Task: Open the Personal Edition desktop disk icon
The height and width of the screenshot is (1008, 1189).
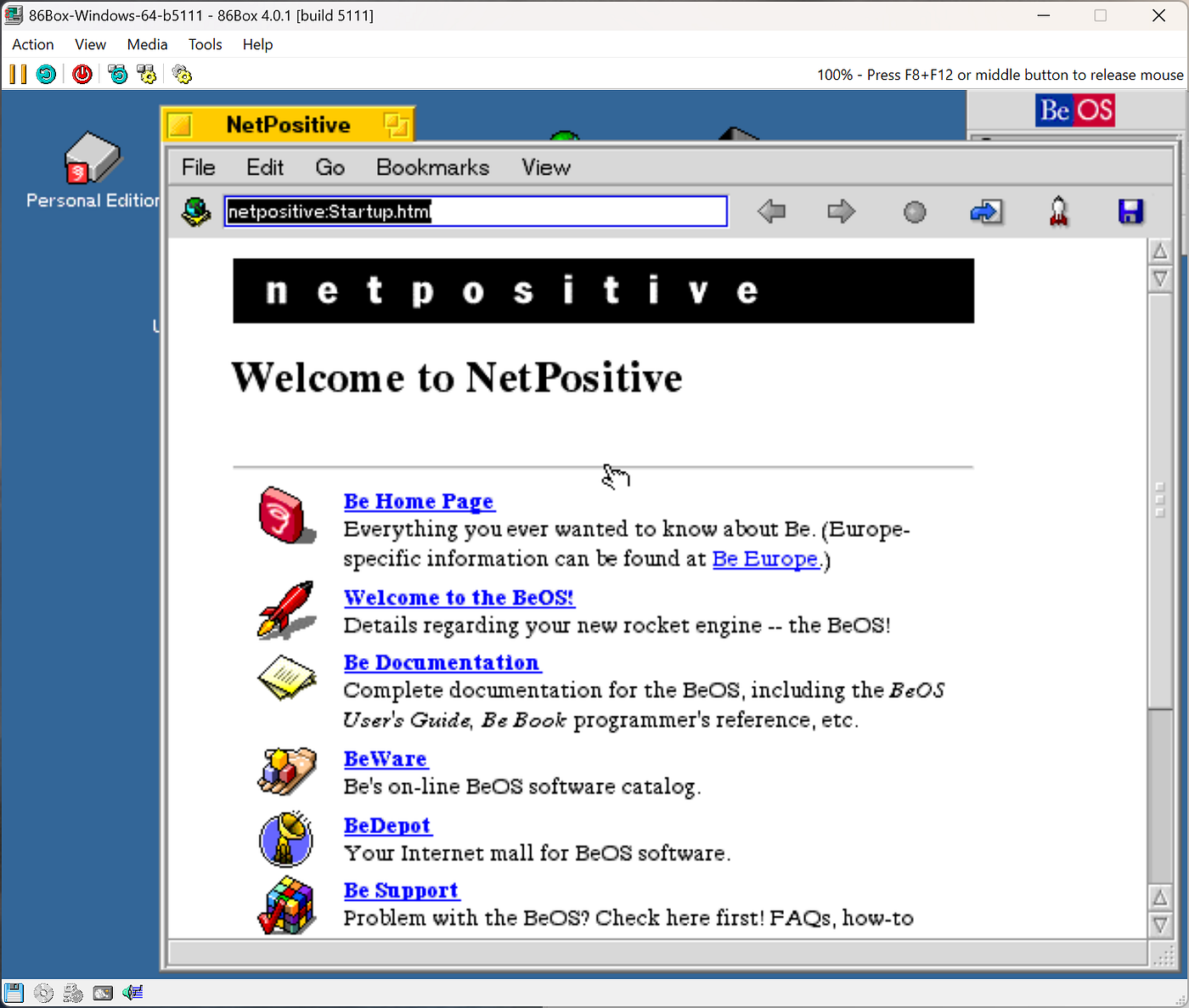Action: coord(92,159)
